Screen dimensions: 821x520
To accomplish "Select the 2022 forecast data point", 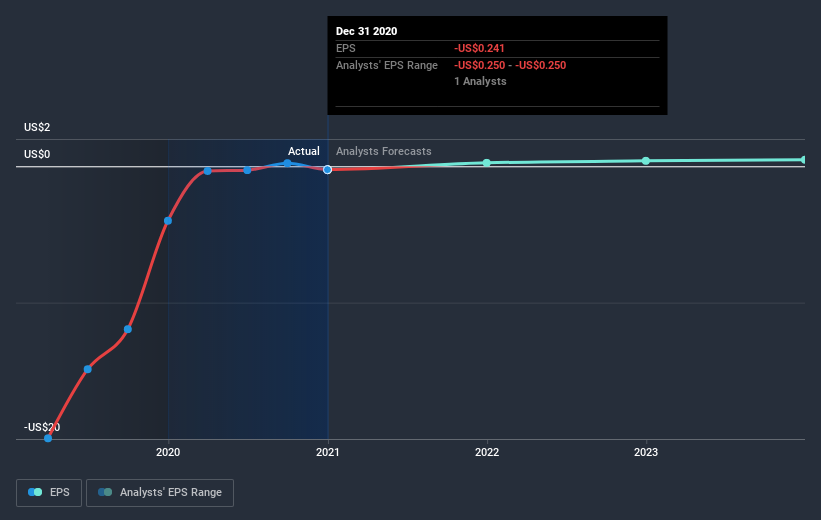I will click(x=487, y=163).
